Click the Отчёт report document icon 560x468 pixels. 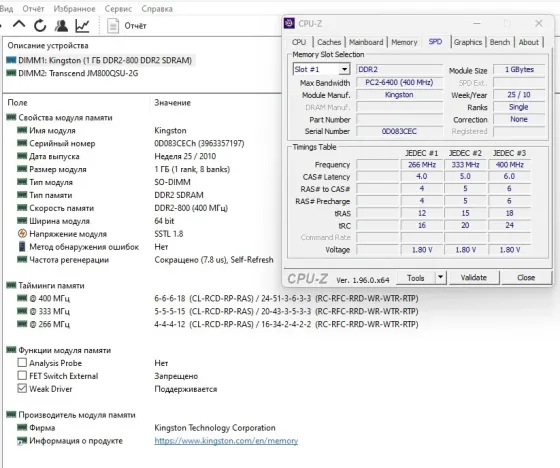(x=113, y=26)
